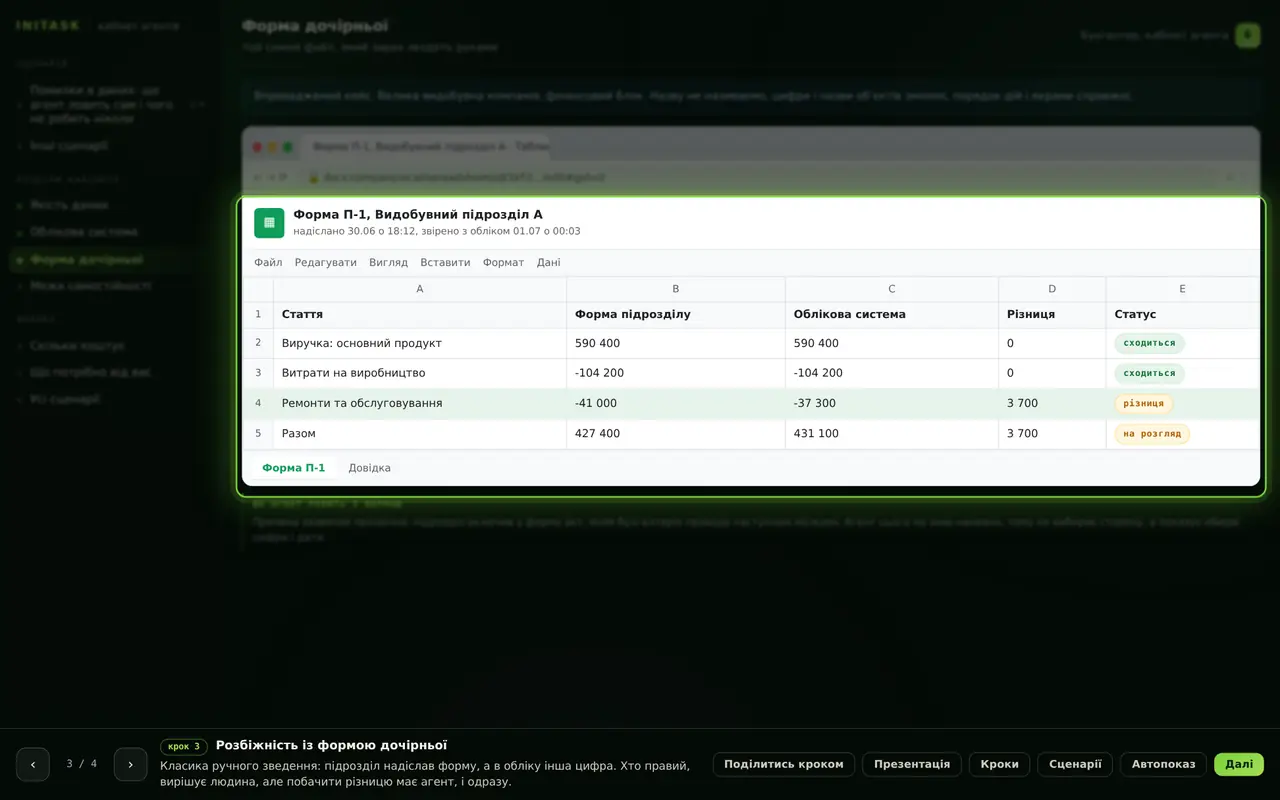Click the різниця status badge
1280x800 pixels.
(1143, 403)
